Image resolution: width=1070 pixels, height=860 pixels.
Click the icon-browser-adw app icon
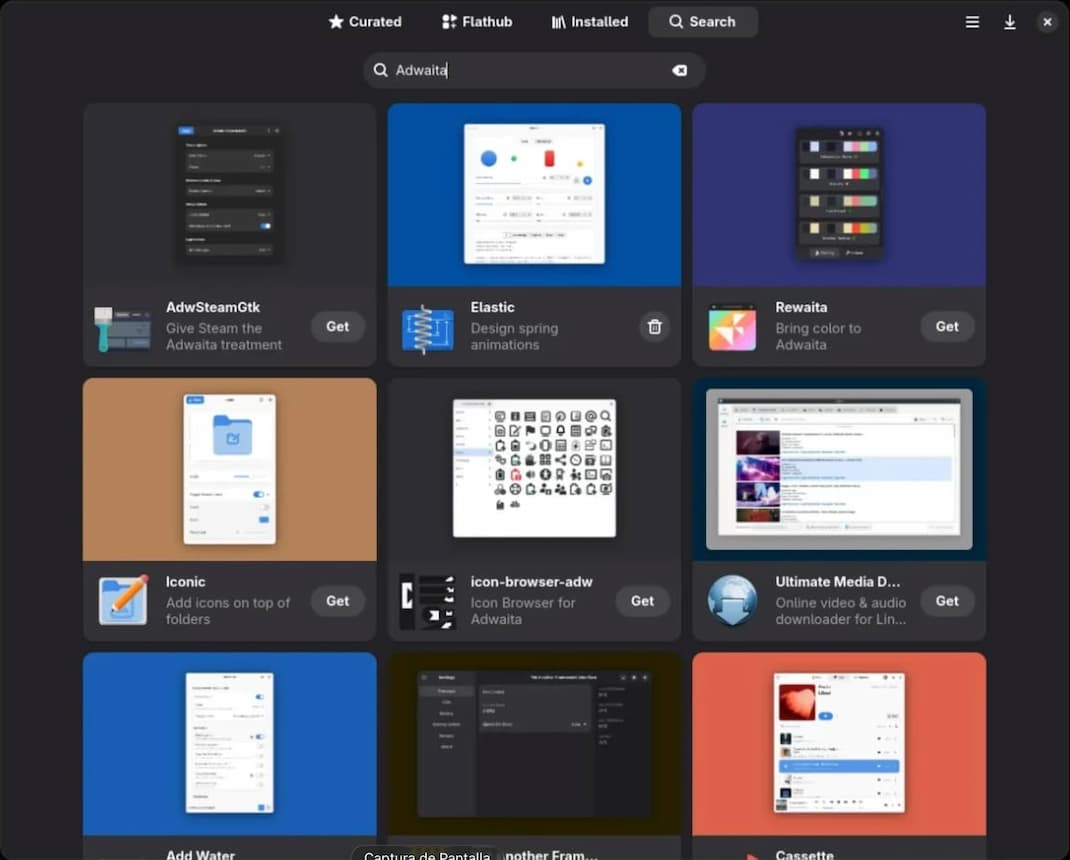click(428, 601)
